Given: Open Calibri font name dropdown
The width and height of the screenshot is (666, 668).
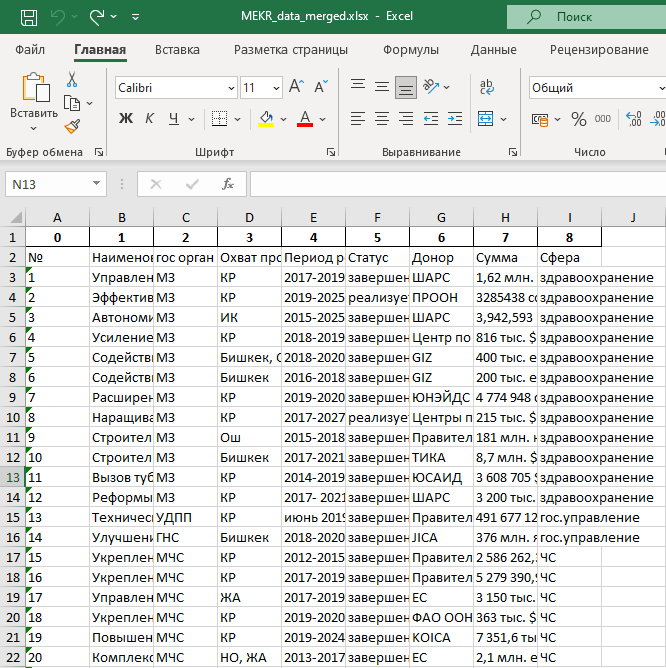Looking at the screenshot, I should click(x=231, y=88).
